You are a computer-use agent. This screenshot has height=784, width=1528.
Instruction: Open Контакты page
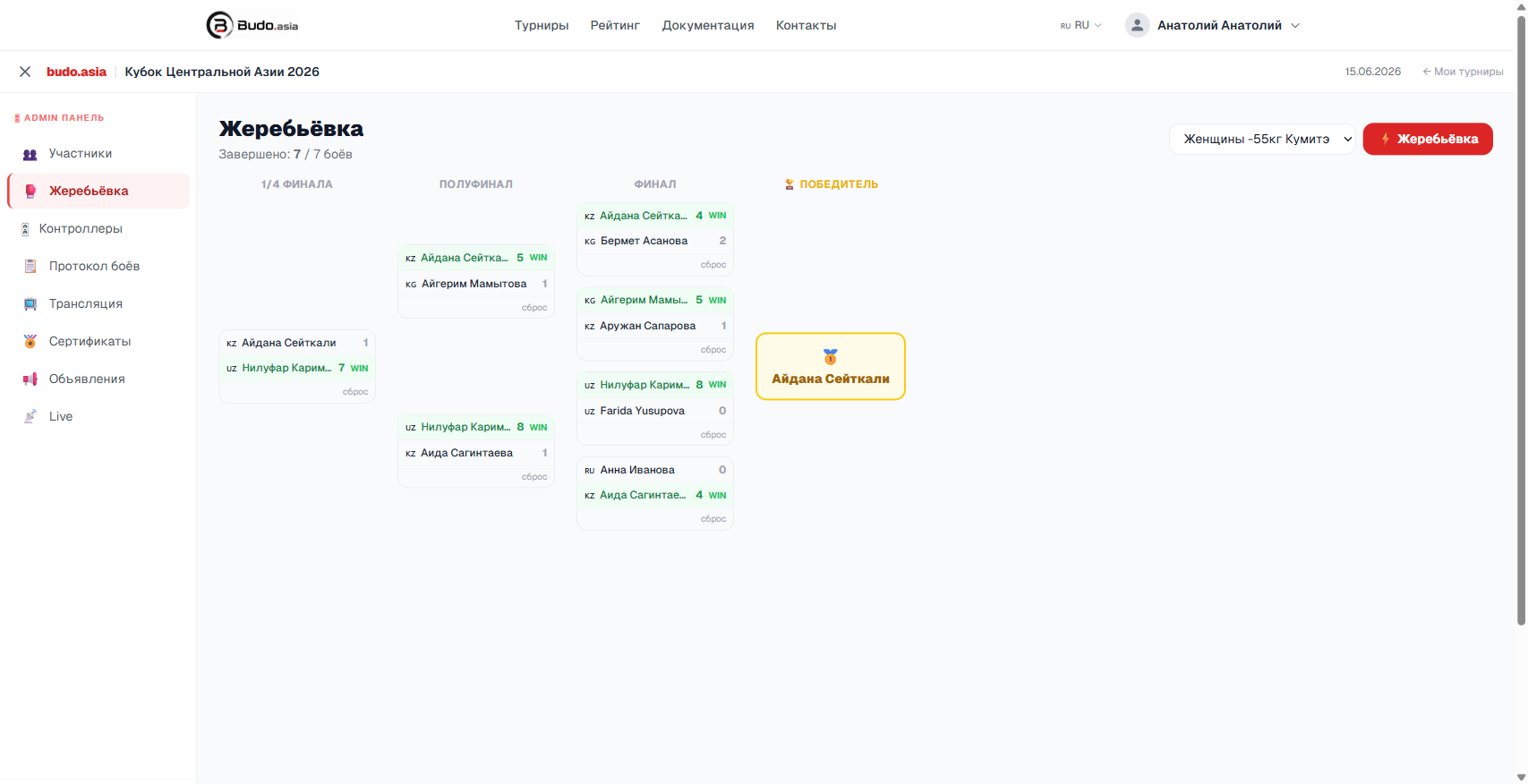tap(807, 25)
